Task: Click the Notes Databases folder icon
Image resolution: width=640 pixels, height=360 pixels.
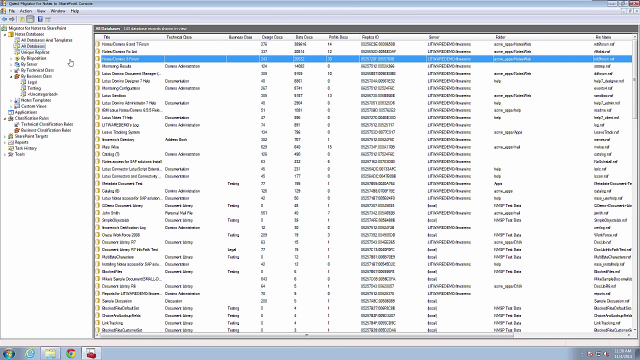Action: [x=11, y=34]
